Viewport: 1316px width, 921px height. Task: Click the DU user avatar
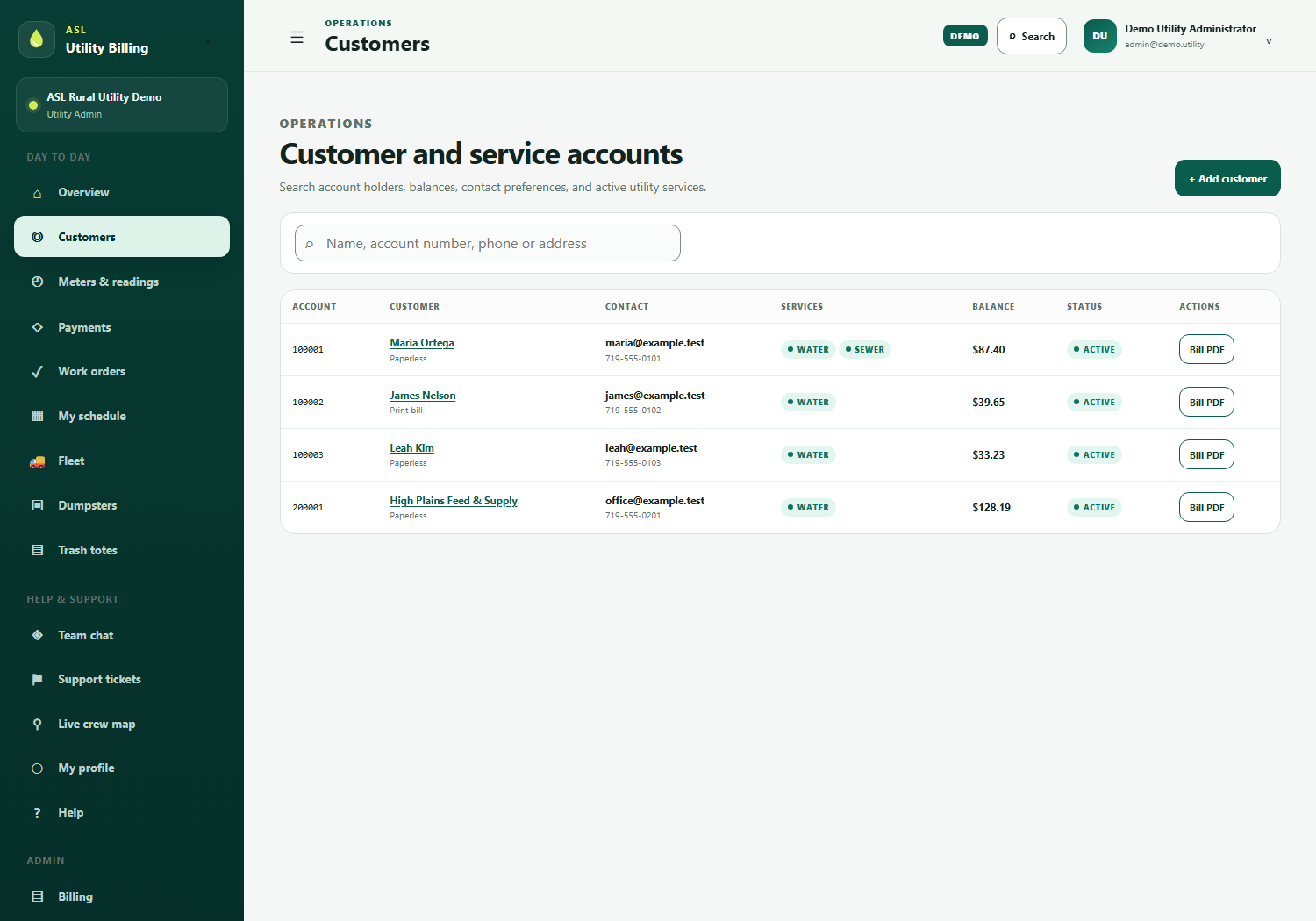[1100, 36]
